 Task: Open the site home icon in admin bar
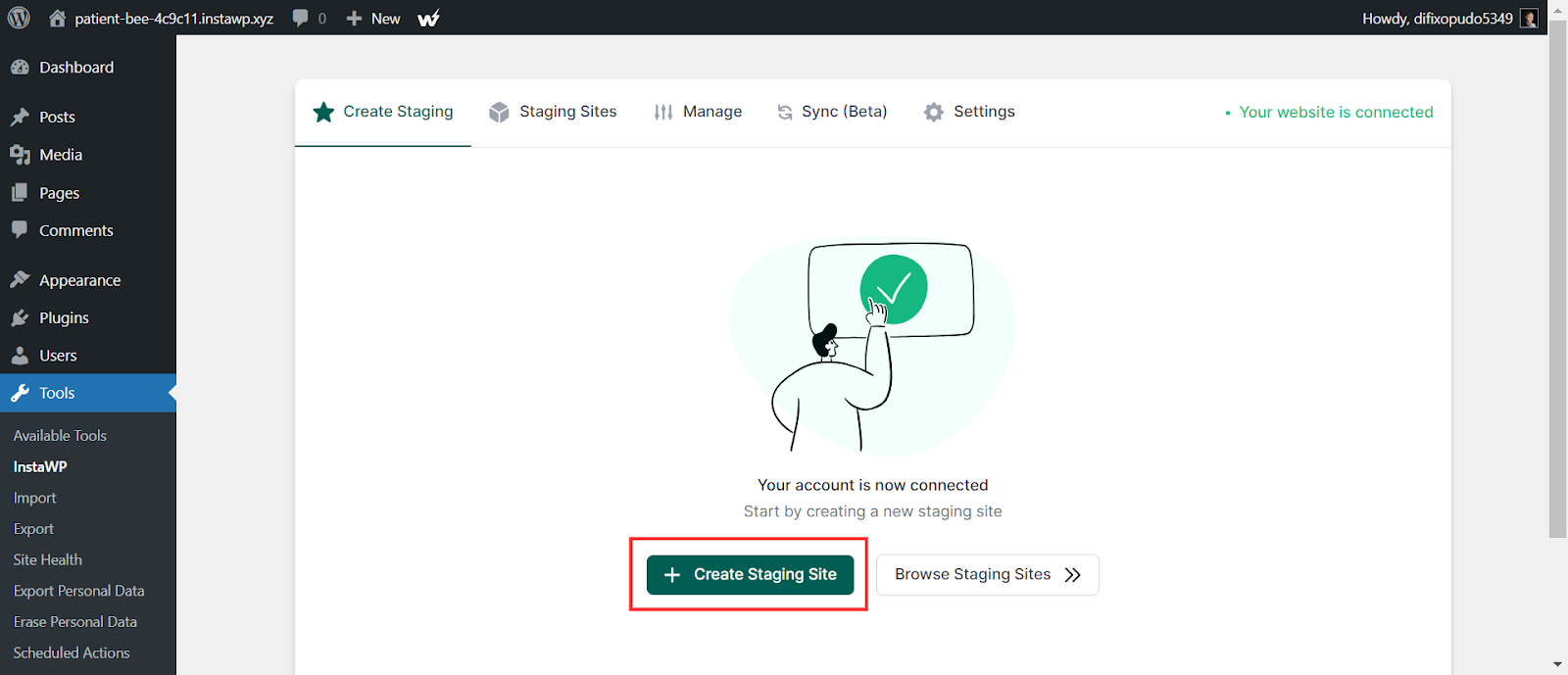click(58, 18)
